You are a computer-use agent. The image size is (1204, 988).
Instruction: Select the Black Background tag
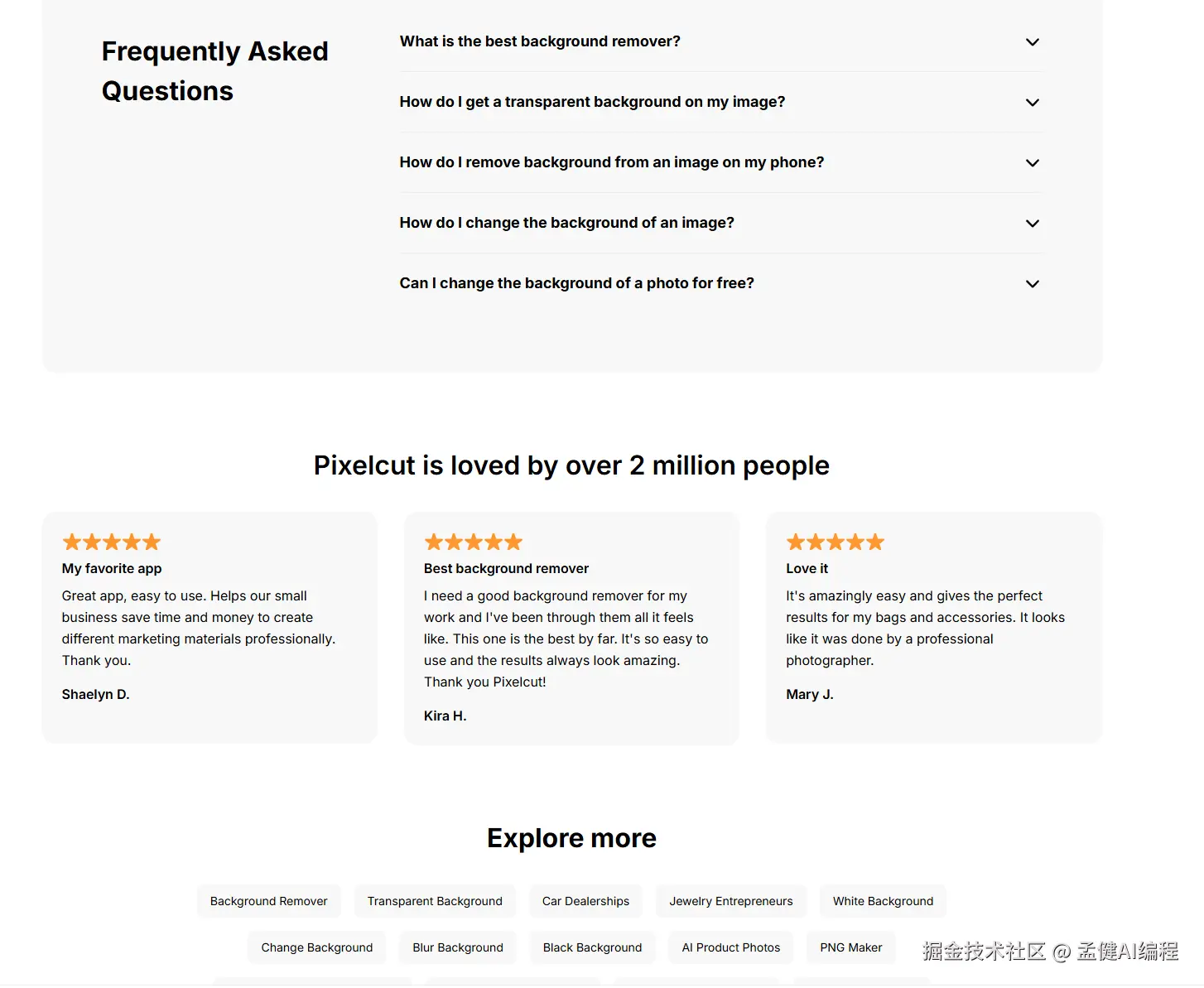pyautogui.click(x=592, y=947)
